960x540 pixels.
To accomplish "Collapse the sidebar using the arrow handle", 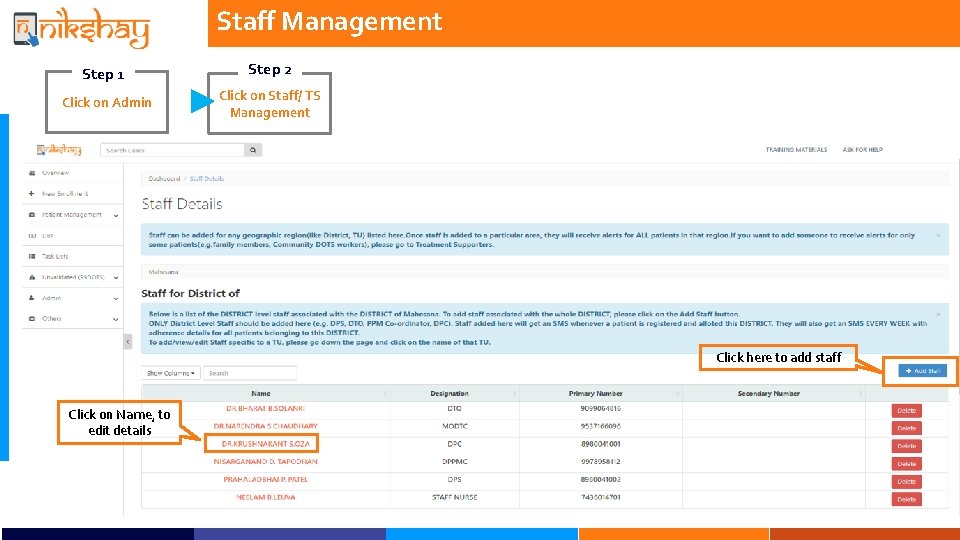I will (128, 342).
